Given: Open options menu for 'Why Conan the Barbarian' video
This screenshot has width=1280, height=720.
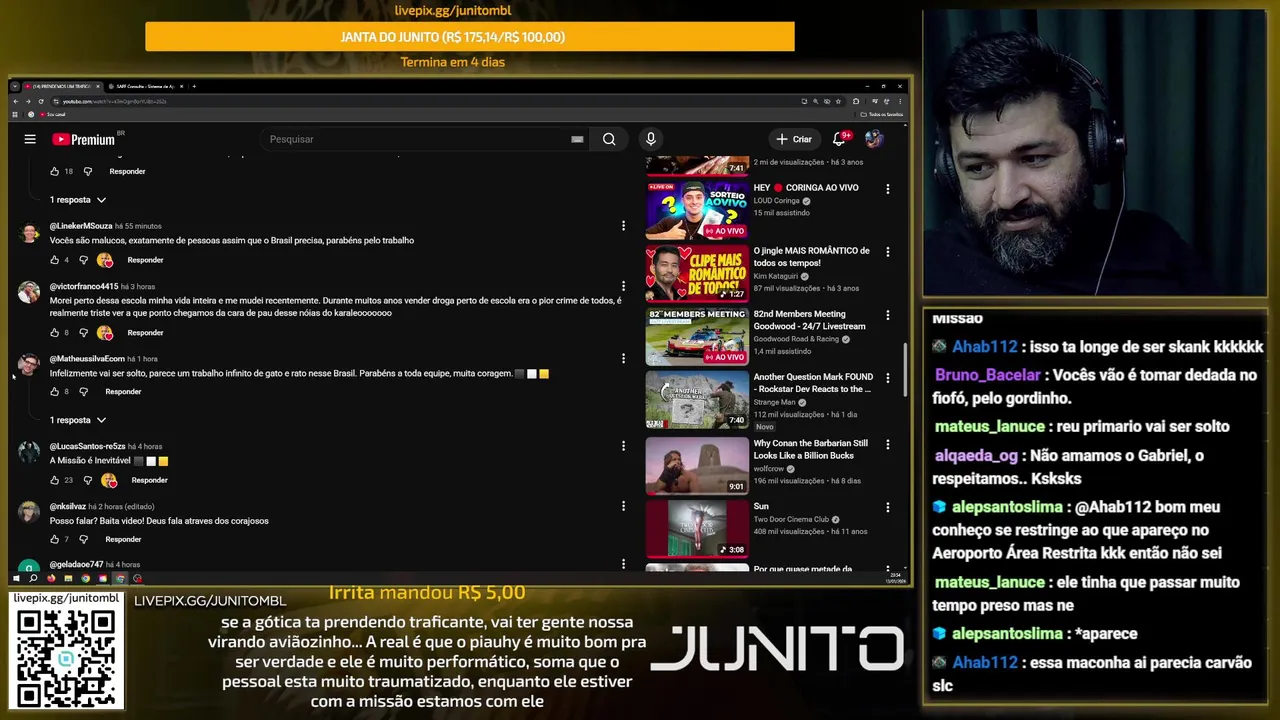Looking at the screenshot, I should 887,443.
